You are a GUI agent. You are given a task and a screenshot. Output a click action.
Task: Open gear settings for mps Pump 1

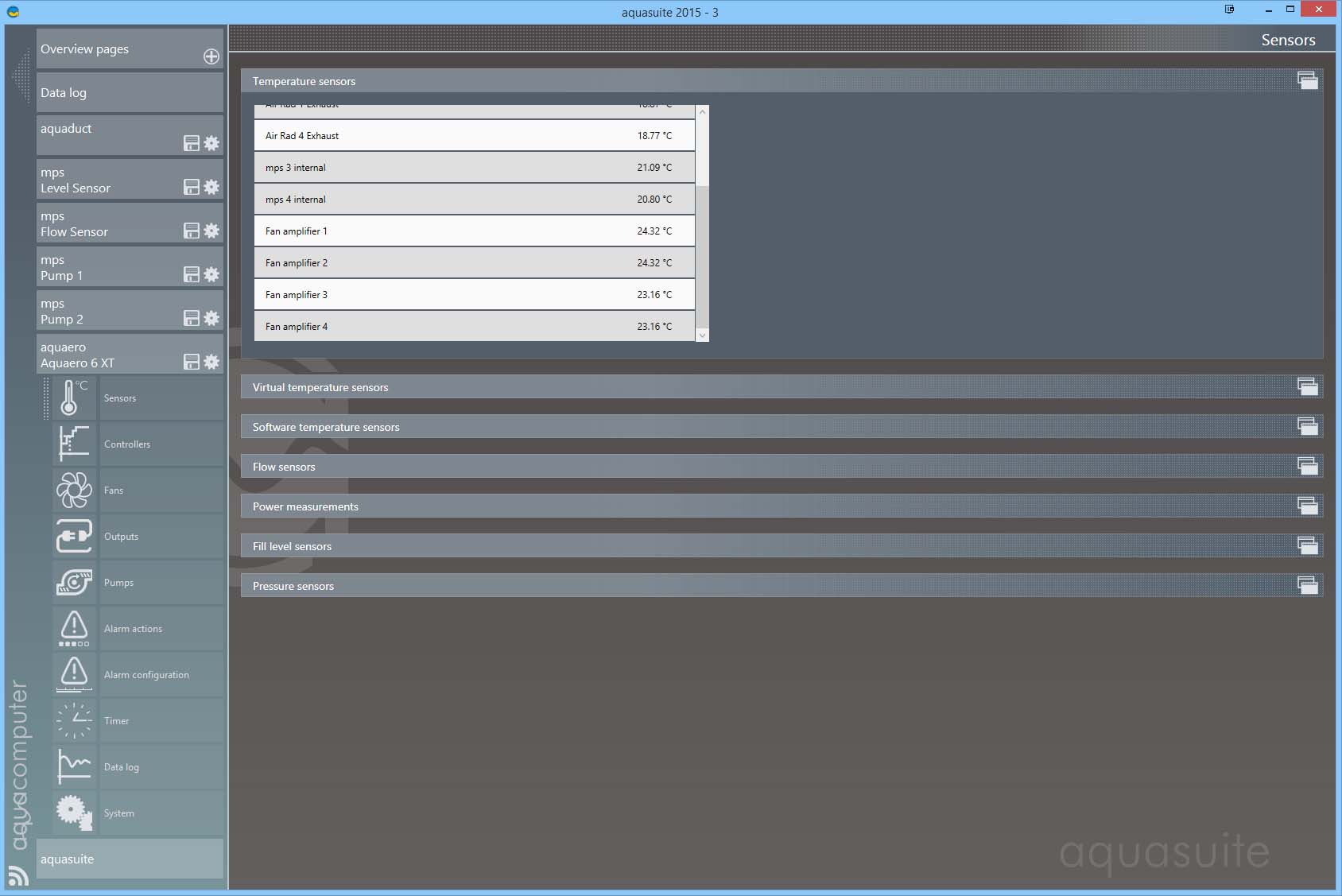click(211, 274)
